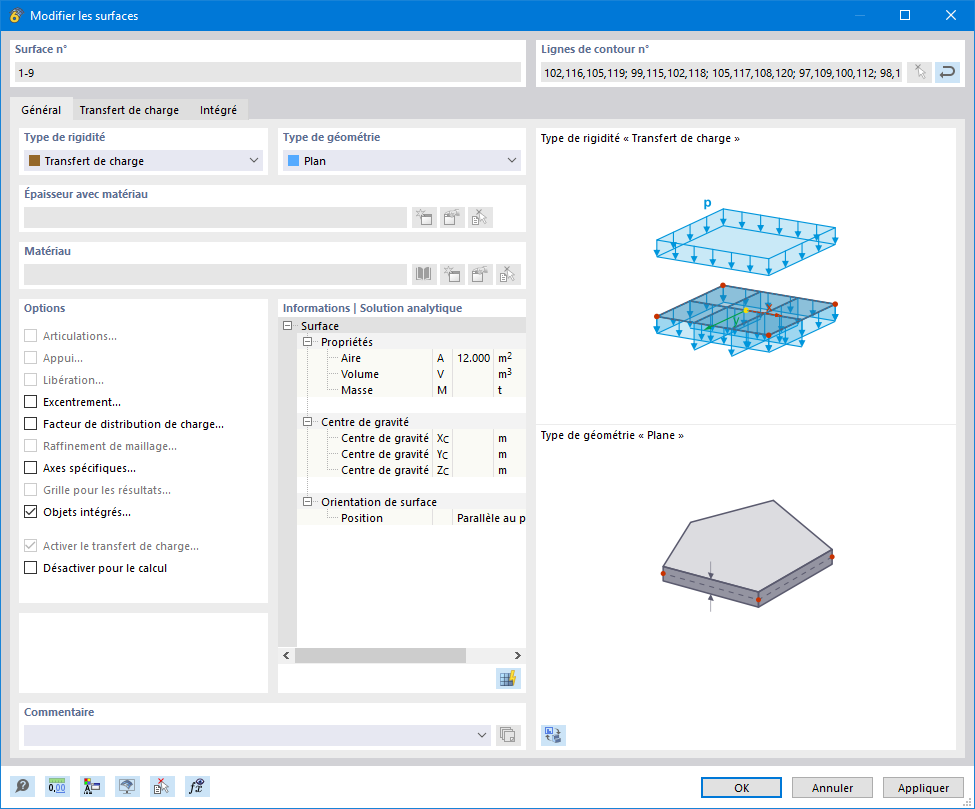Click the brown Transfert de charge color swatch
The width and height of the screenshot is (975, 809).
pyautogui.click(x=35, y=160)
